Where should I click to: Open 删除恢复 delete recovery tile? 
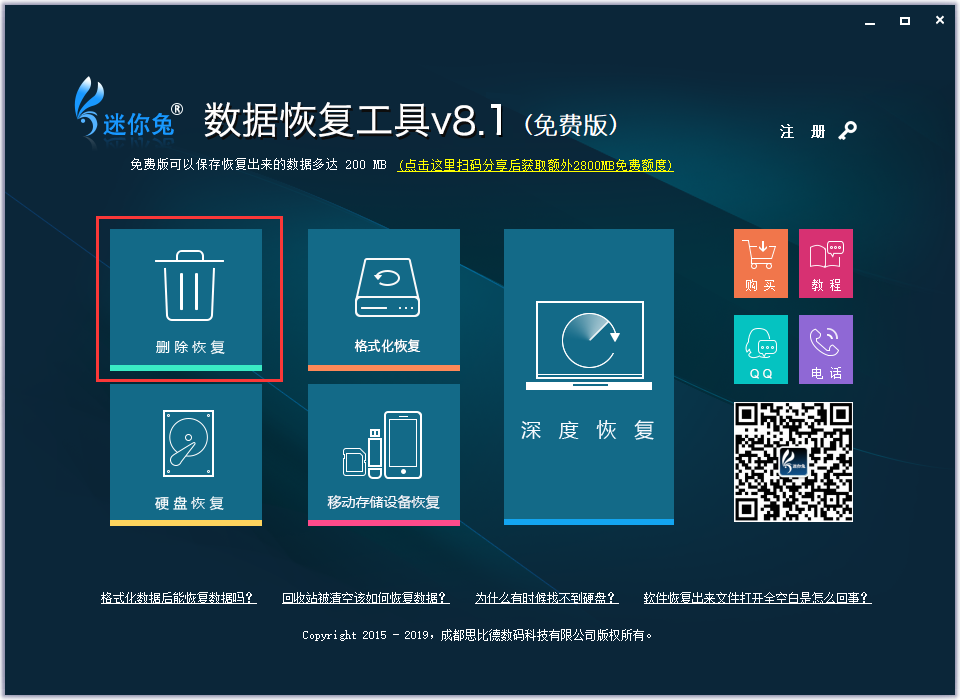pyautogui.click(x=186, y=299)
